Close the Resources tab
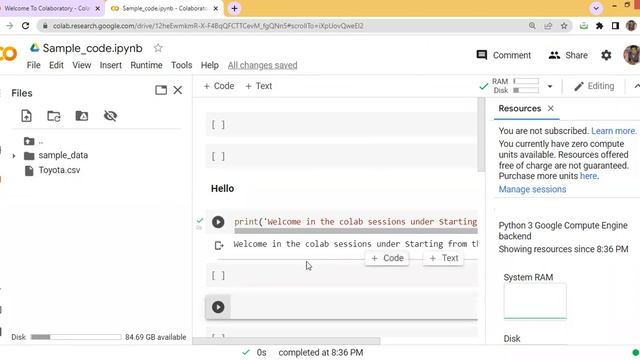Image resolution: width=640 pixels, height=360 pixels. click(551, 109)
